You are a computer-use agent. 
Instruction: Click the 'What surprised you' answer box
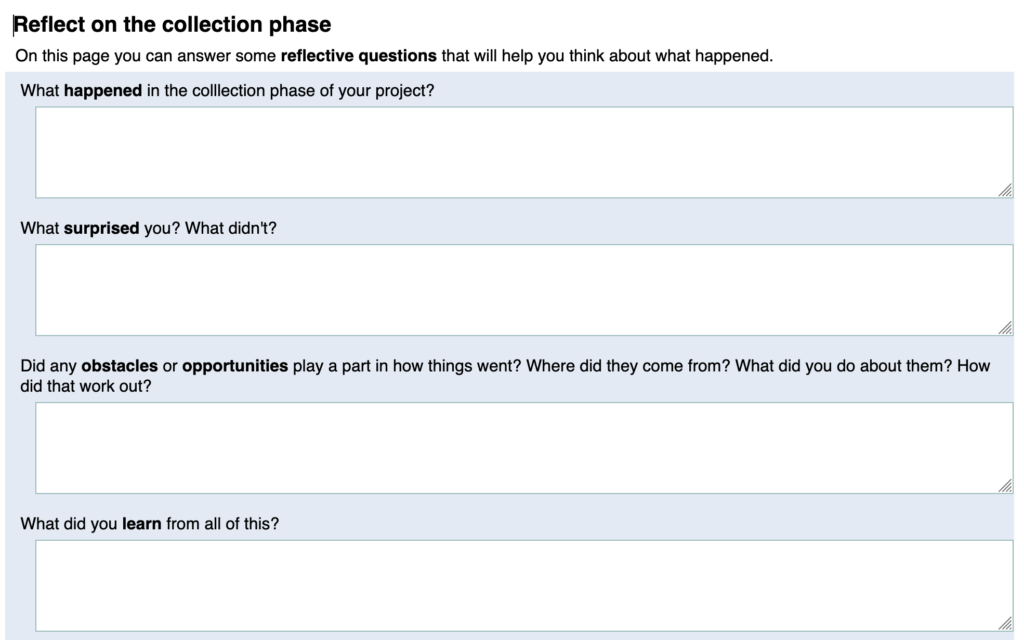524,290
